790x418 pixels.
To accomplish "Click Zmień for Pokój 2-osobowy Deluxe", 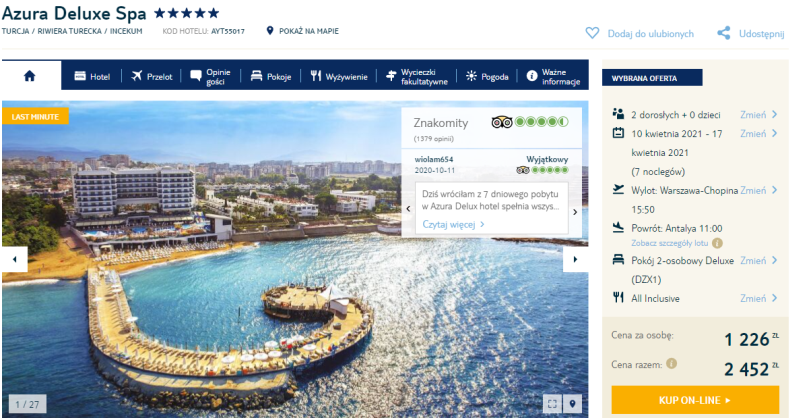I will click(759, 260).
